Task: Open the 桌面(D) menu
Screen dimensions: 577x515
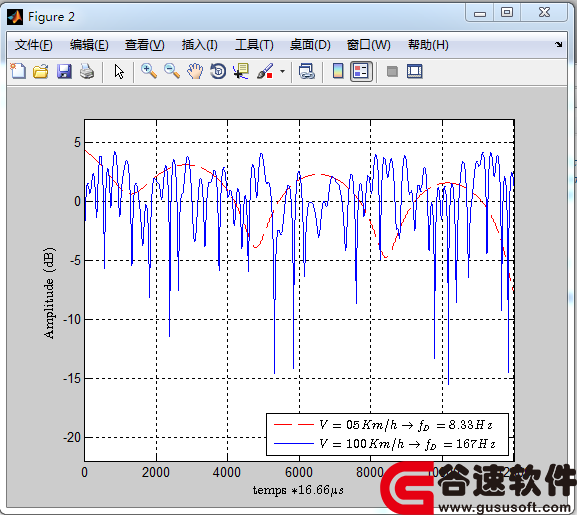Action: 310,45
